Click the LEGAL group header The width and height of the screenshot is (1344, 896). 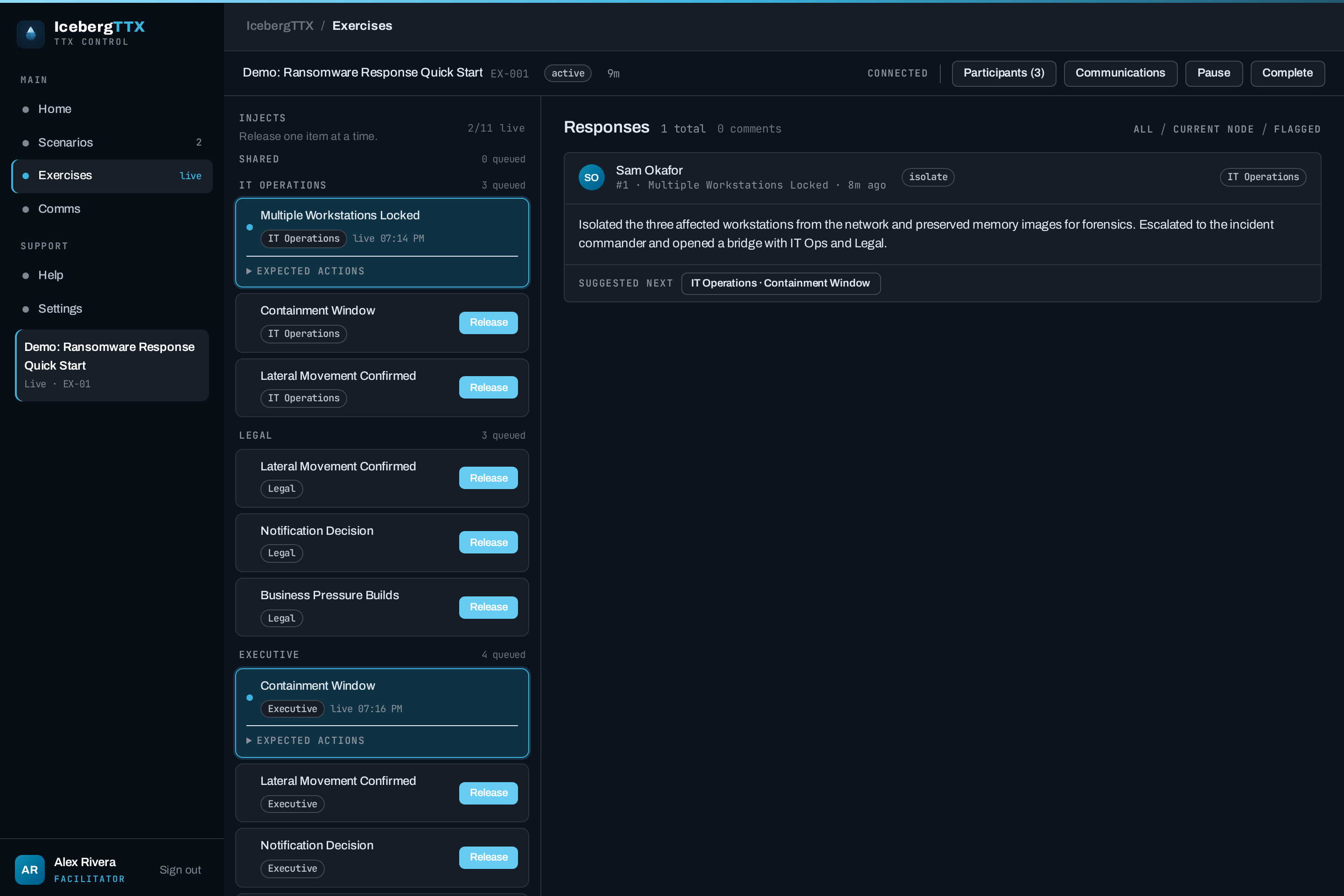pos(255,435)
